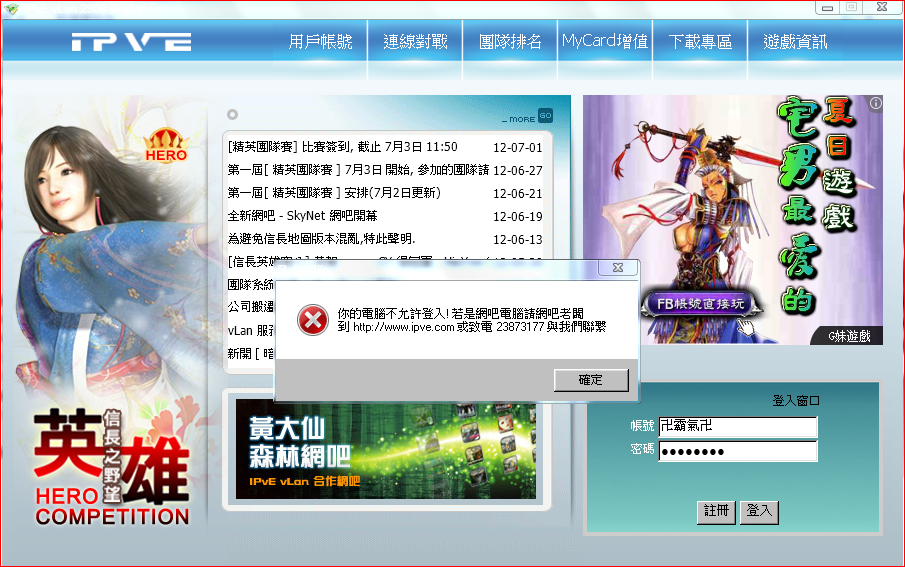Open news 比賽簽到, 截止 7月3日 11:50
The image size is (905, 567).
click(342, 147)
